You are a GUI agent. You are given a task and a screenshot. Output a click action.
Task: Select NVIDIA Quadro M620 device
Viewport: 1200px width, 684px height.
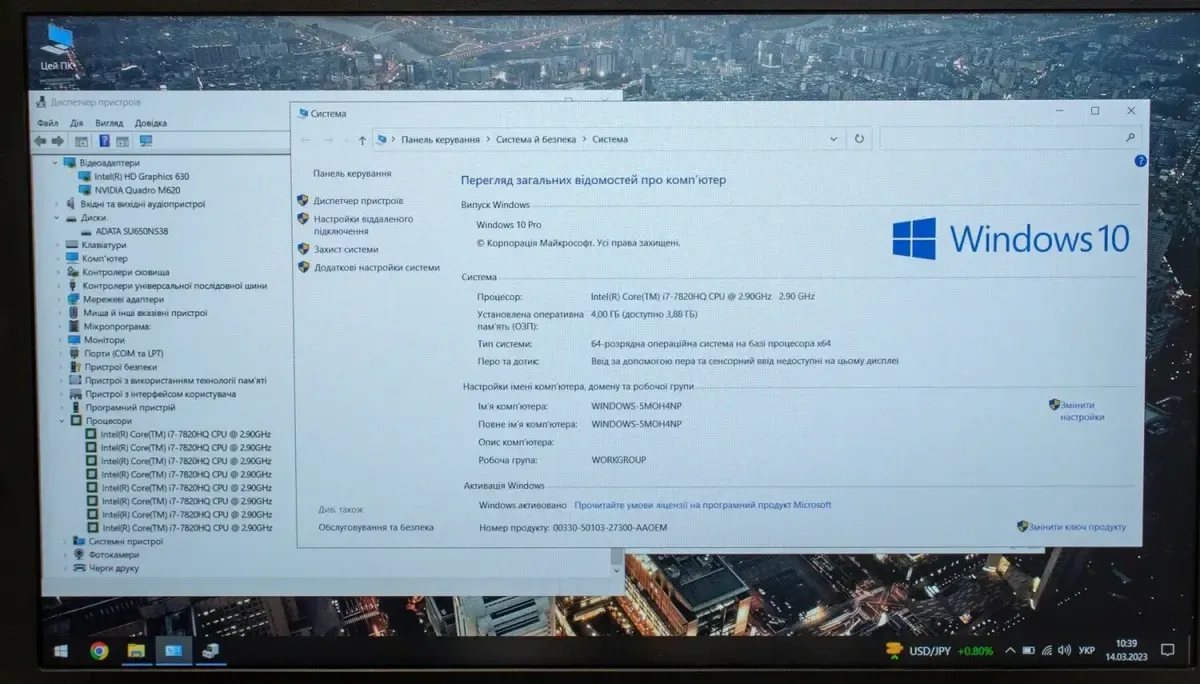137,190
